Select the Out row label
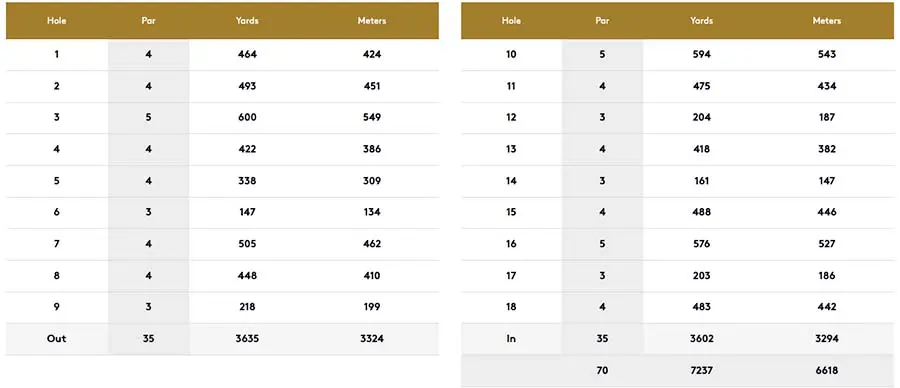900x388 pixels. tap(56, 339)
